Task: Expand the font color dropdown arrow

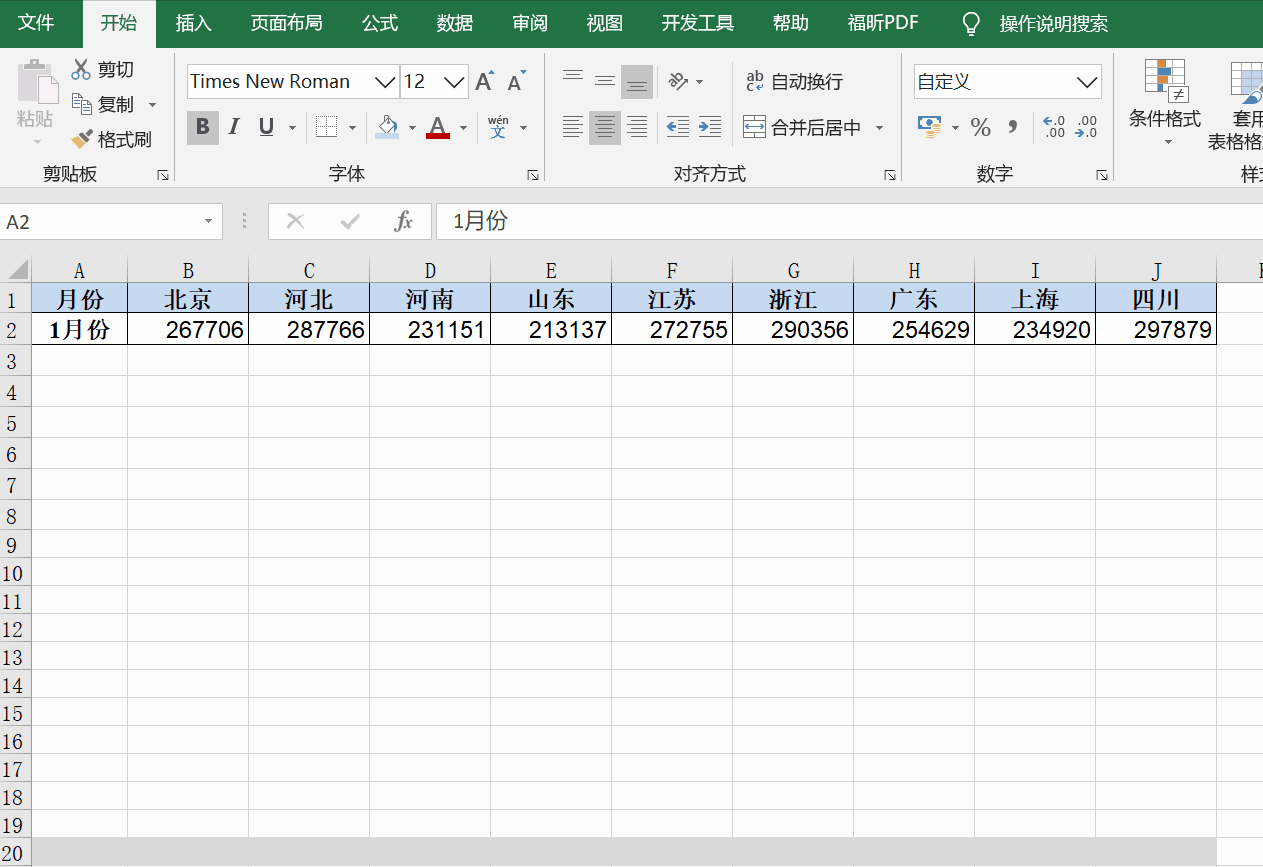Action: click(x=463, y=128)
